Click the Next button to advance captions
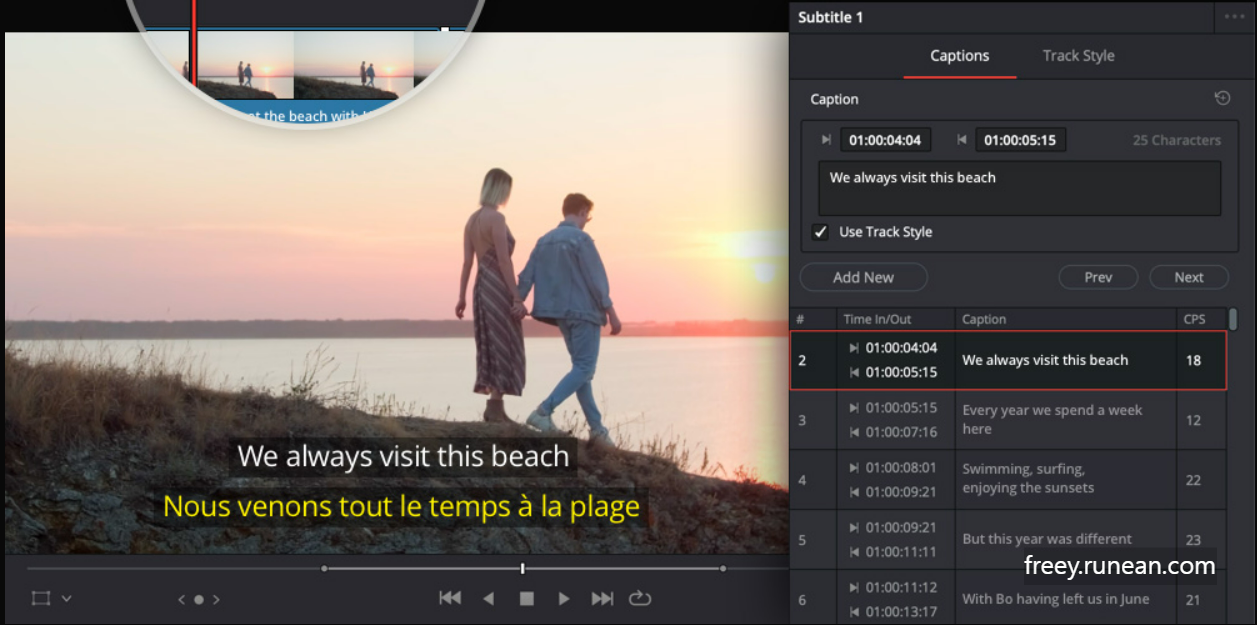 (x=1188, y=277)
